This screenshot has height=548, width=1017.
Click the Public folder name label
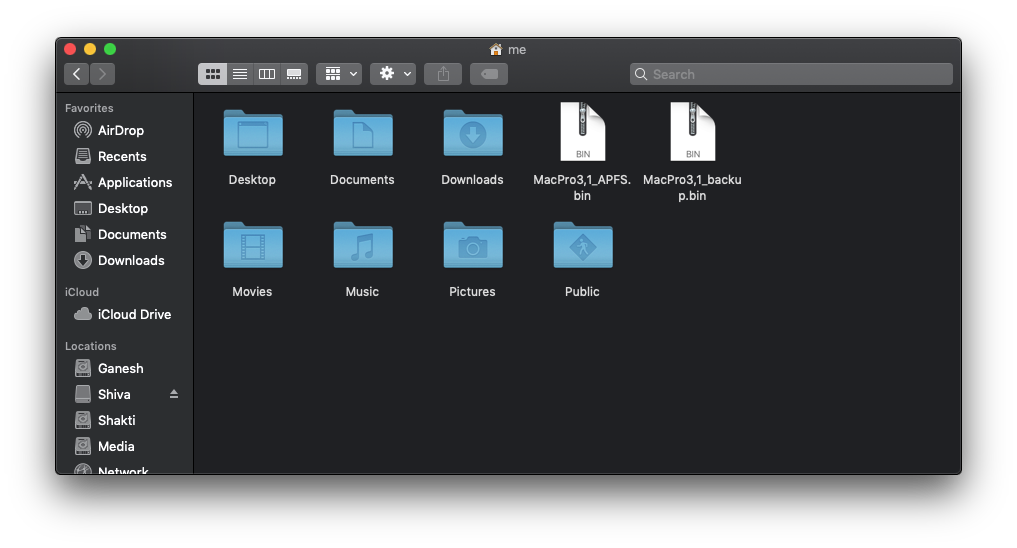click(x=582, y=292)
